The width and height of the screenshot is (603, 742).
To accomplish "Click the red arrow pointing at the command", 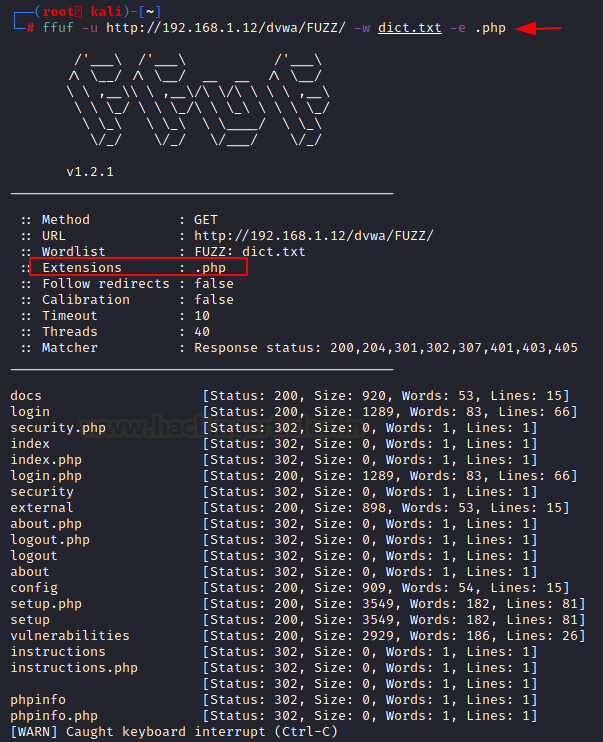I will [x=540, y=28].
